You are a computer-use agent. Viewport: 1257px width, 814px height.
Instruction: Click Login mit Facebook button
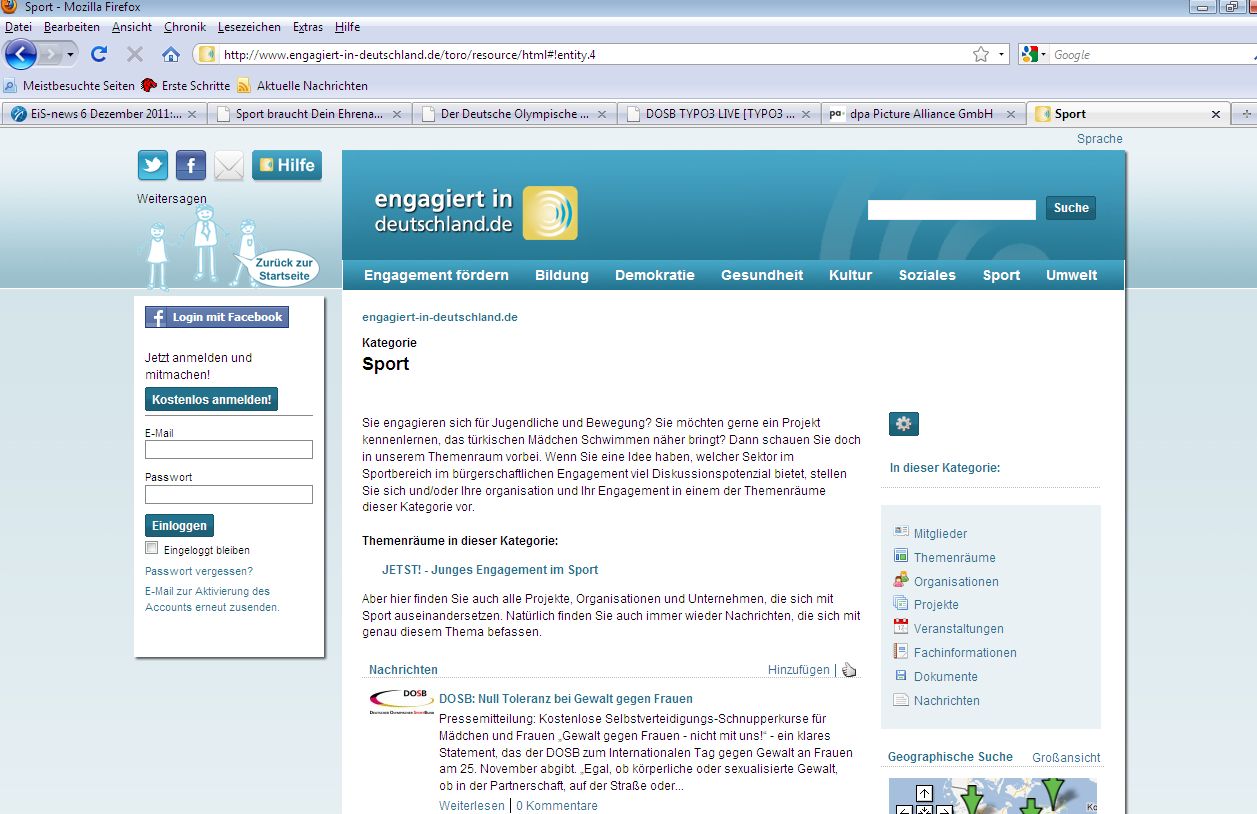click(217, 317)
